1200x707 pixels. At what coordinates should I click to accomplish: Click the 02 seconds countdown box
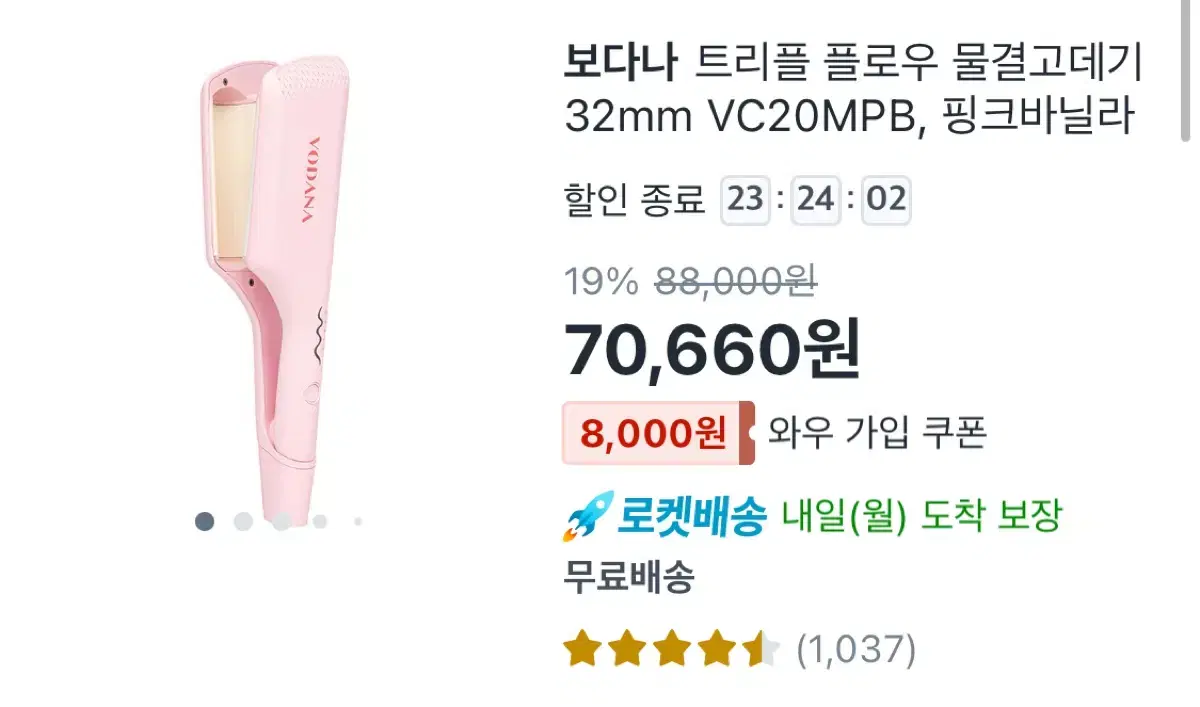[886, 200]
